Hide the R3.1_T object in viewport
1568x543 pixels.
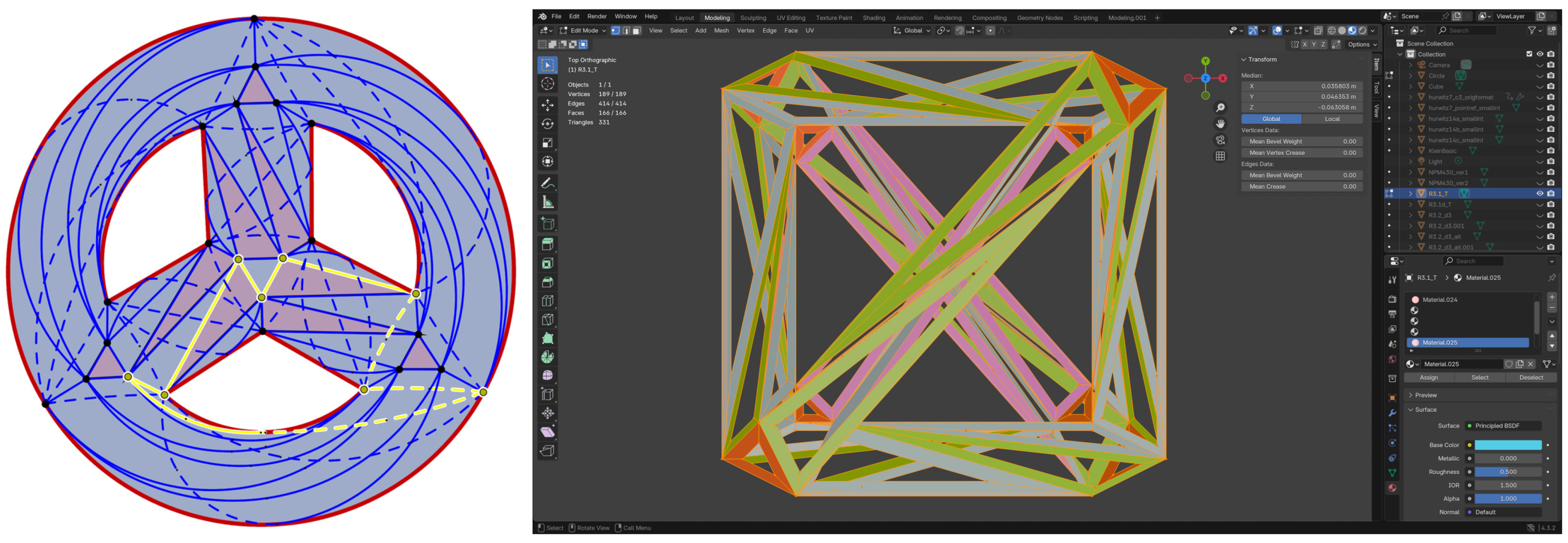(x=1539, y=193)
